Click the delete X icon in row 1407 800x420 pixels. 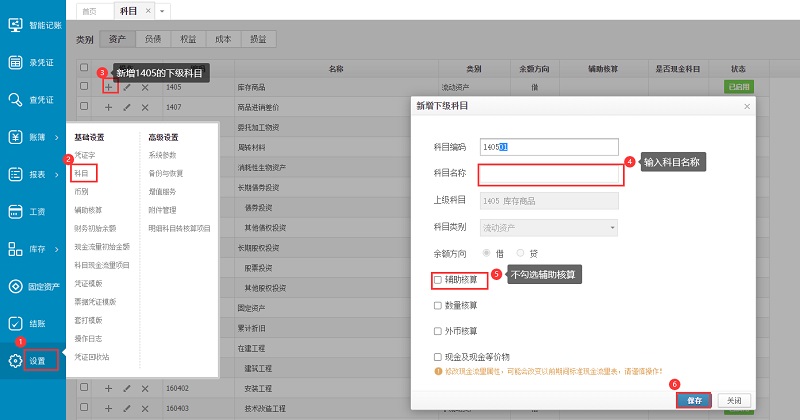coord(145,107)
